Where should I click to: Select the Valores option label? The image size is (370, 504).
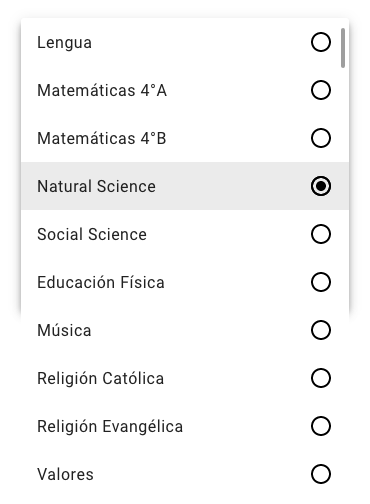[x=65, y=474]
